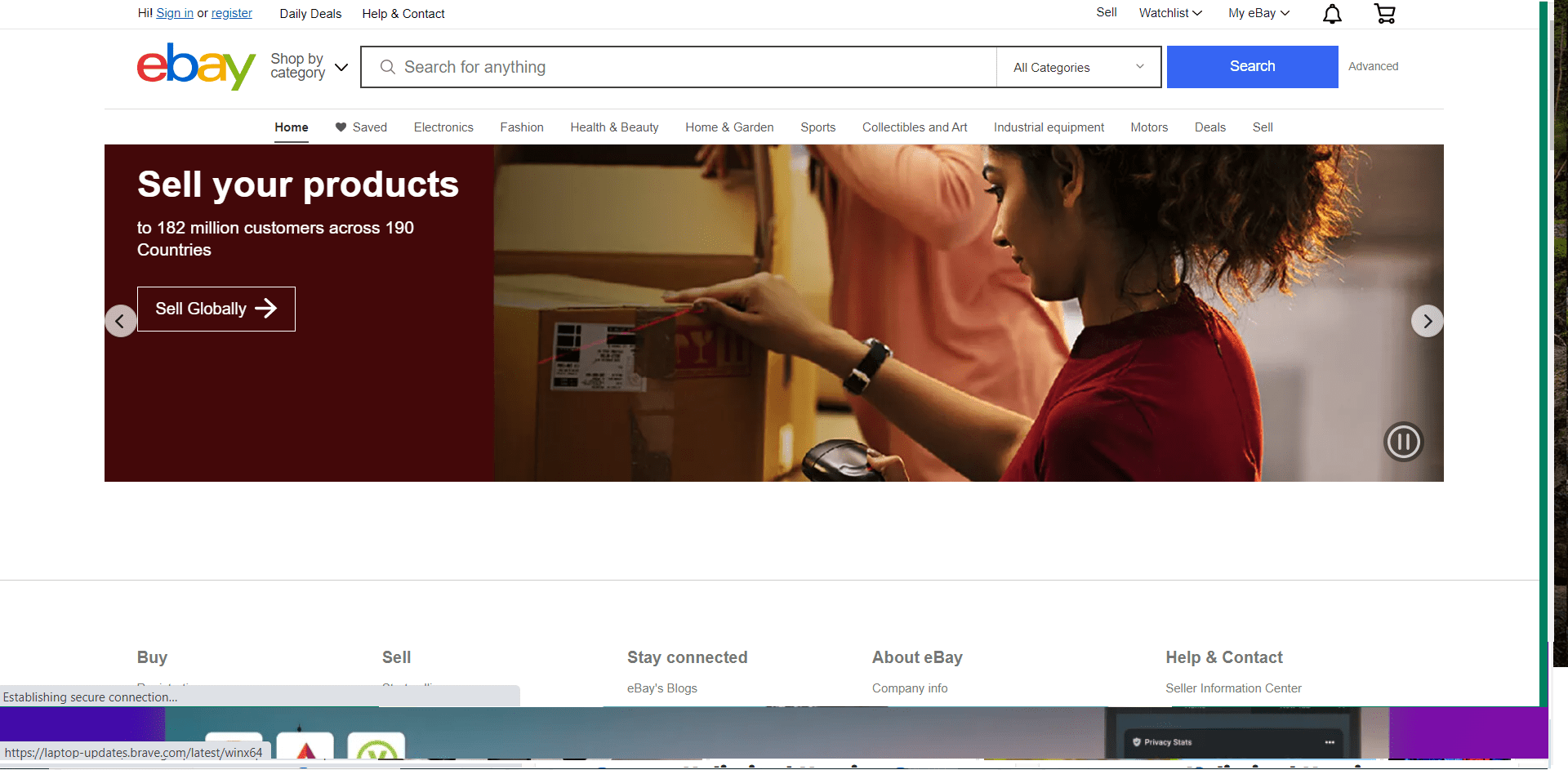The width and height of the screenshot is (1568, 770).
Task: Click the eBay logo
Action: click(196, 66)
